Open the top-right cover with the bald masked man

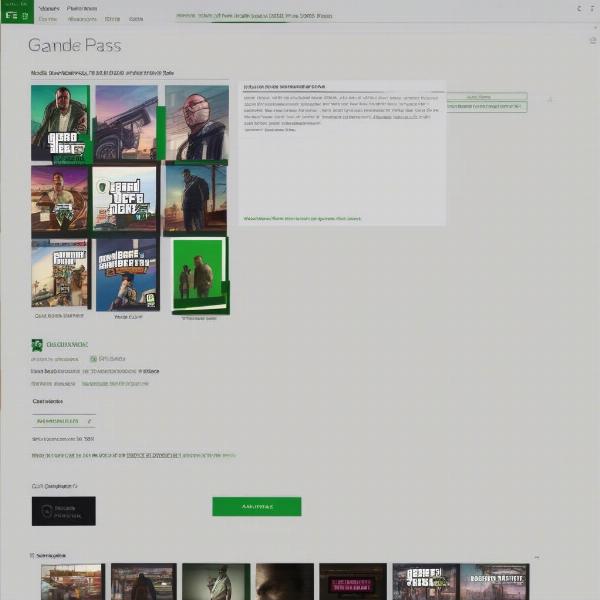pos(197,122)
